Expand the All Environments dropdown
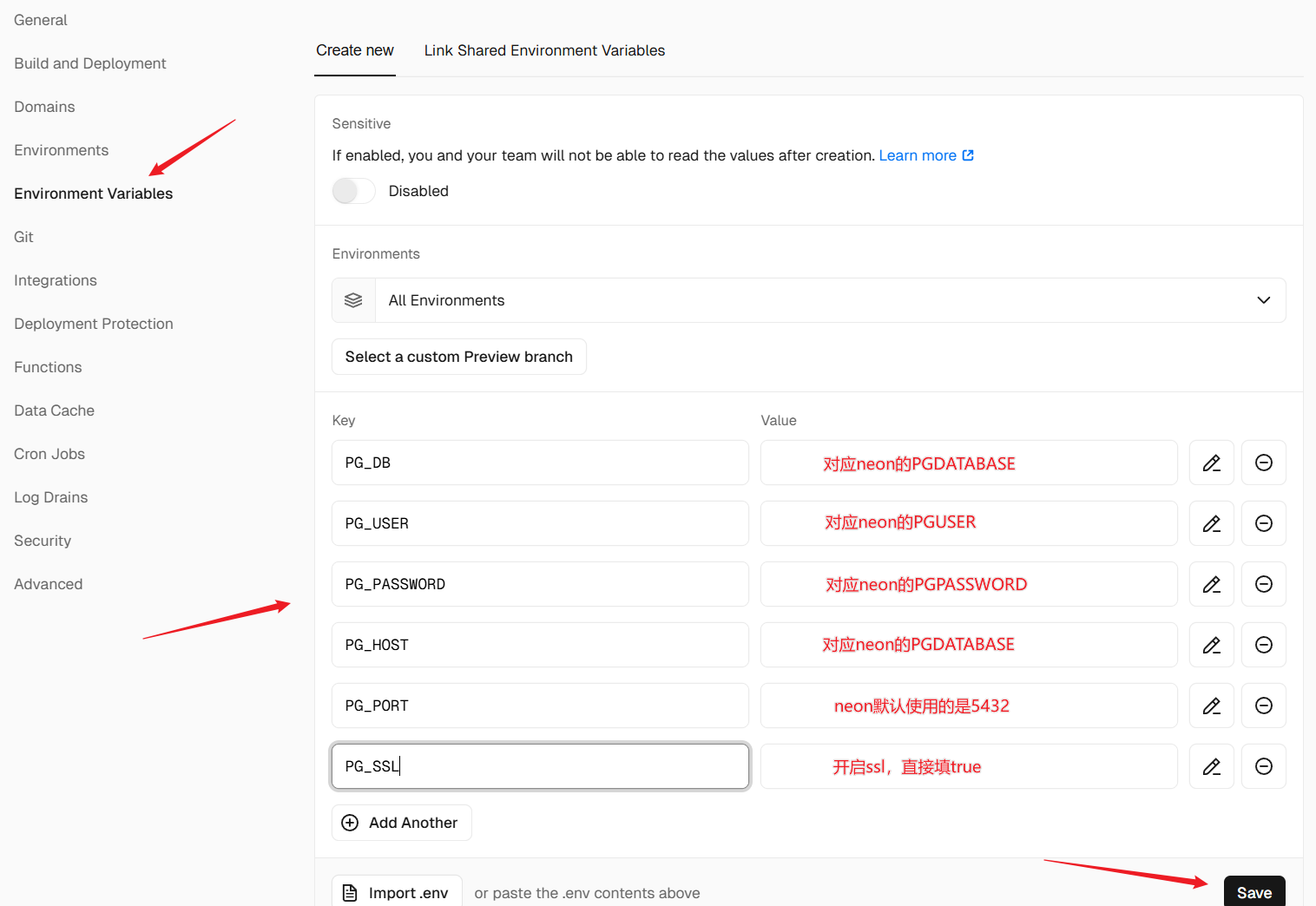Viewport: 1316px width, 906px height. 807,300
